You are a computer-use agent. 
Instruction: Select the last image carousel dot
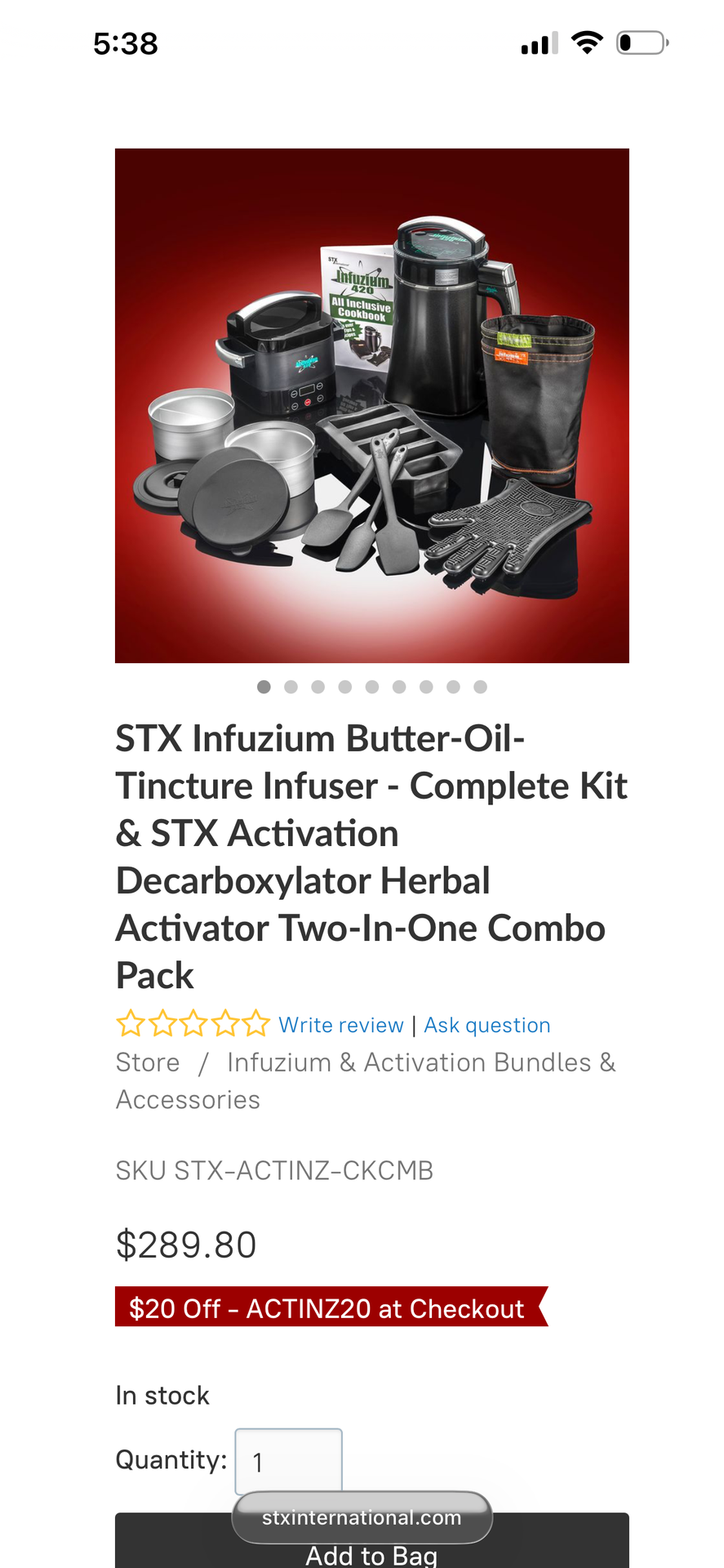(x=481, y=687)
